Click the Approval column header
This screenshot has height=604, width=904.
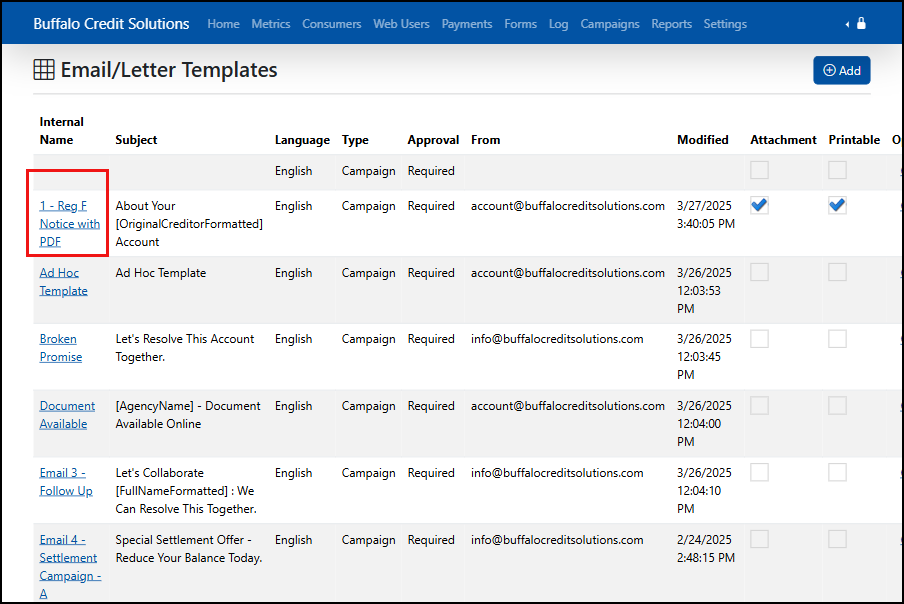[x=433, y=140]
